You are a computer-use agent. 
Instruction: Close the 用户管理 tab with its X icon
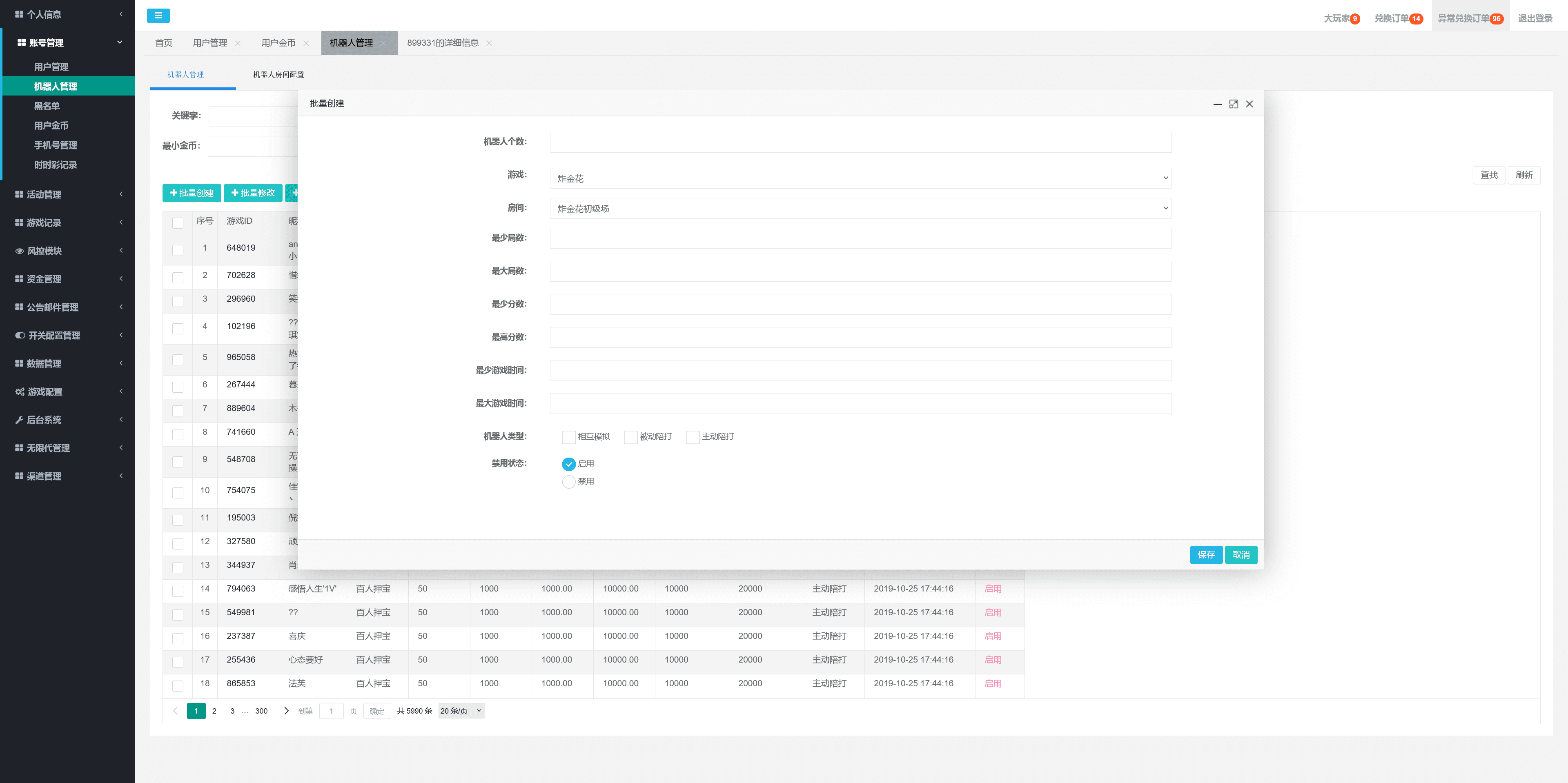(237, 43)
